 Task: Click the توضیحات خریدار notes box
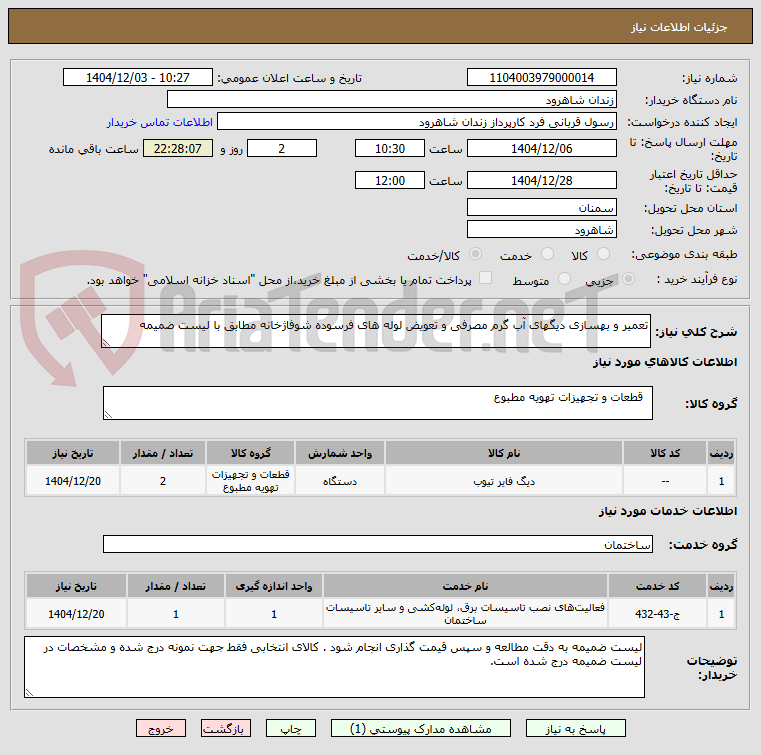click(x=334, y=667)
